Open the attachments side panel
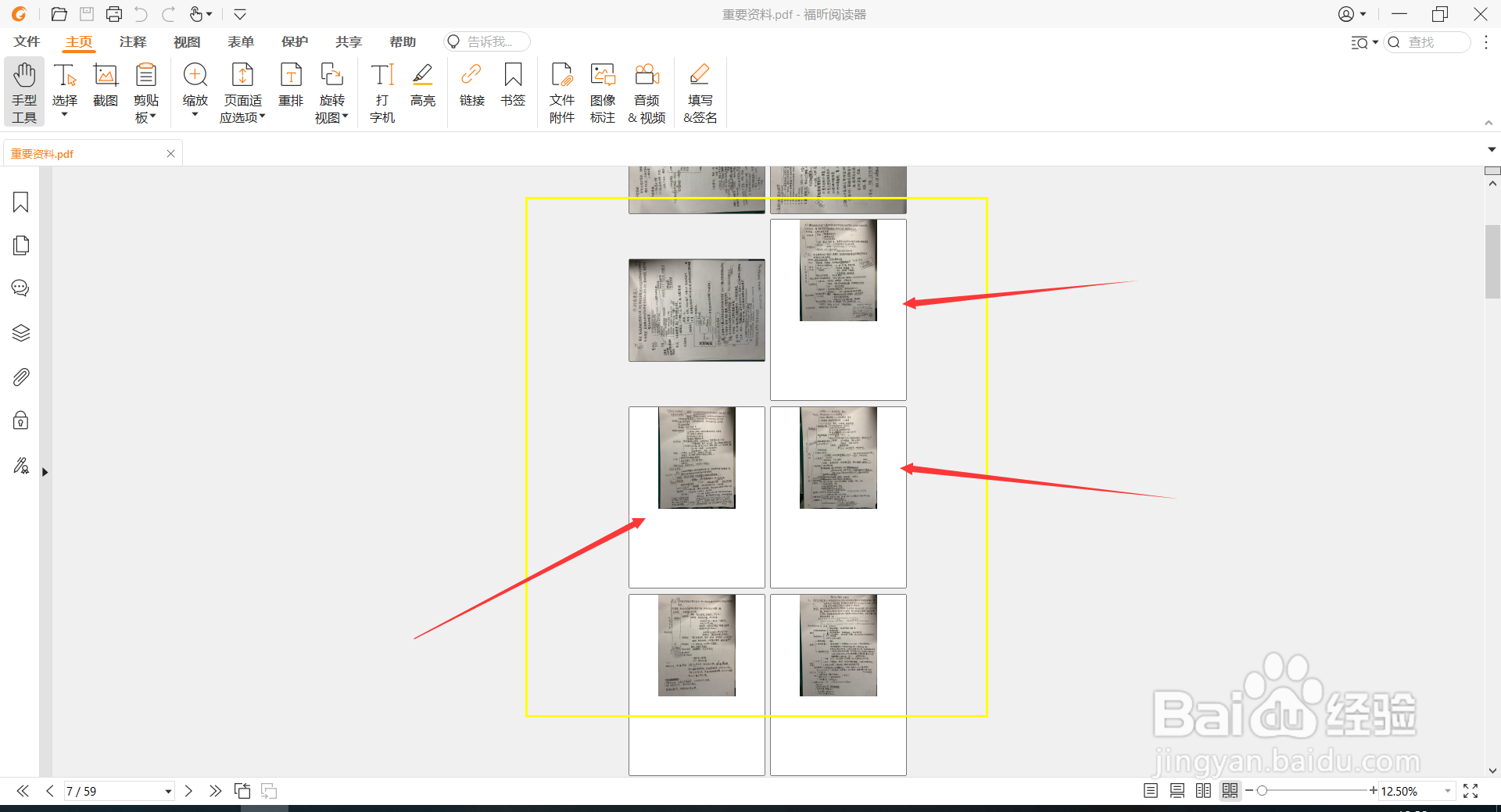Viewport: 1501px width, 812px height. [21, 377]
